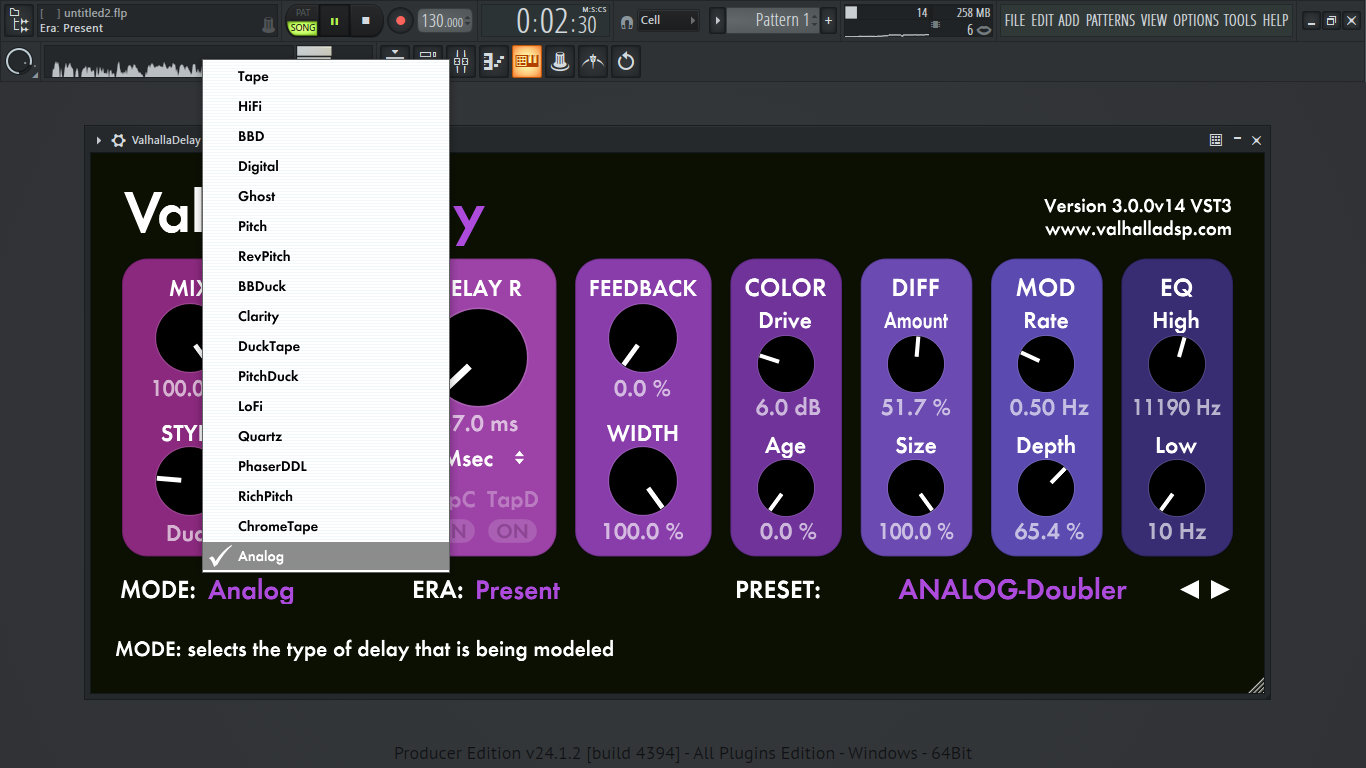Open the TOOLS menu

coord(1240,20)
